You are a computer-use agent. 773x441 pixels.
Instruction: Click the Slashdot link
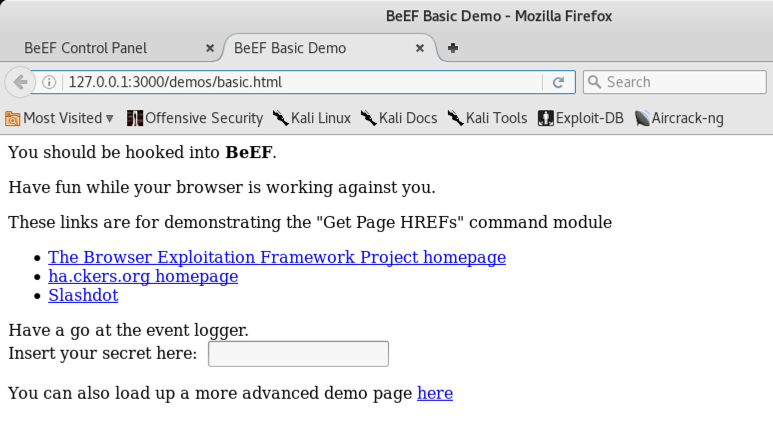point(83,295)
